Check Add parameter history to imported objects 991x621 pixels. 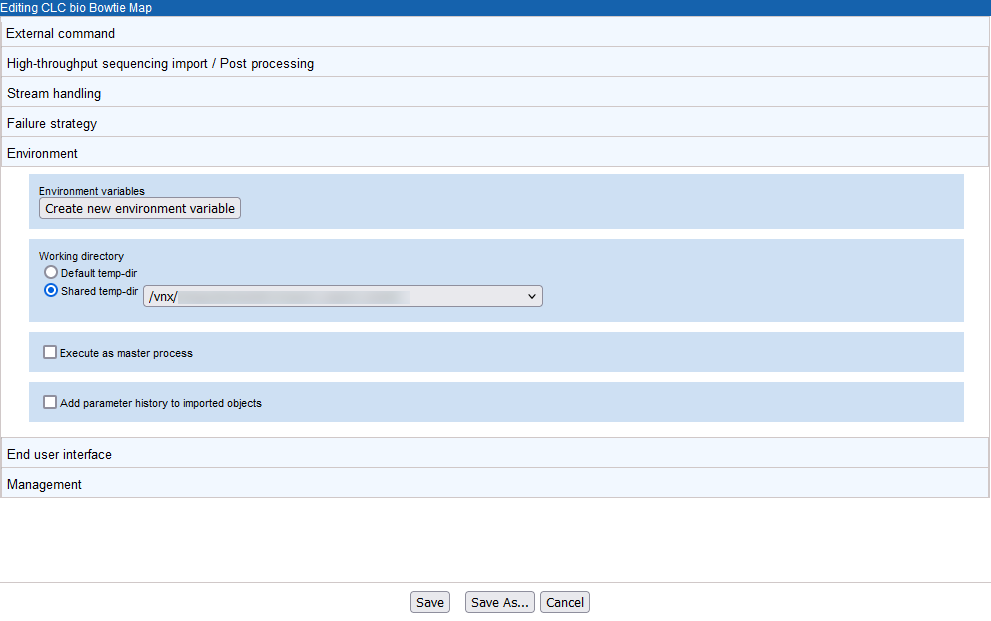point(50,402)
